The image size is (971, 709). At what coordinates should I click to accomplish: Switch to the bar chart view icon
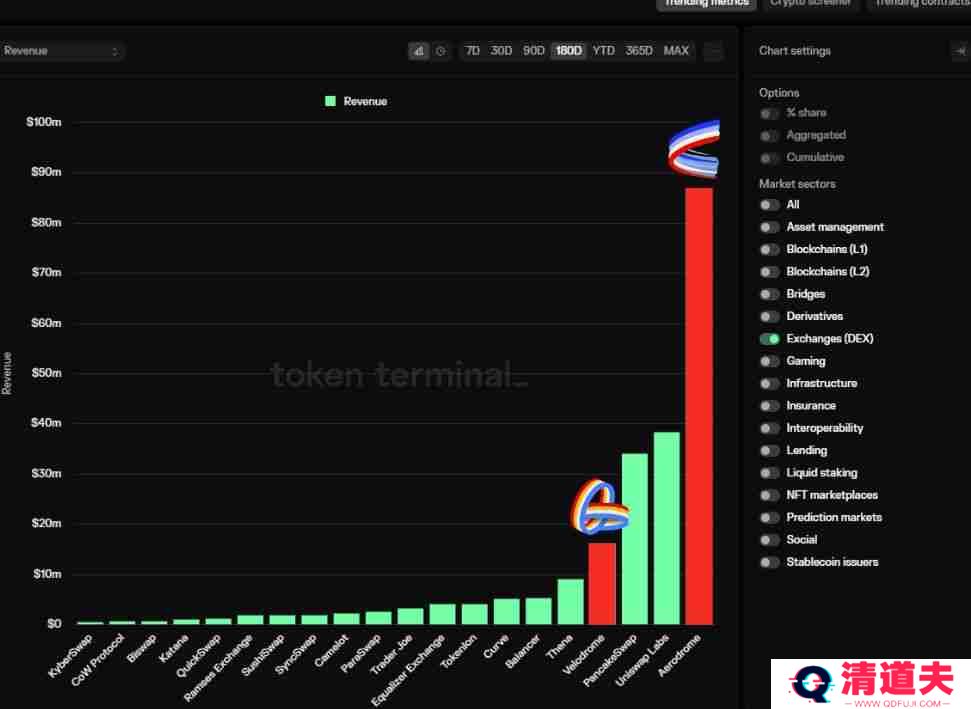coord(419,51)
